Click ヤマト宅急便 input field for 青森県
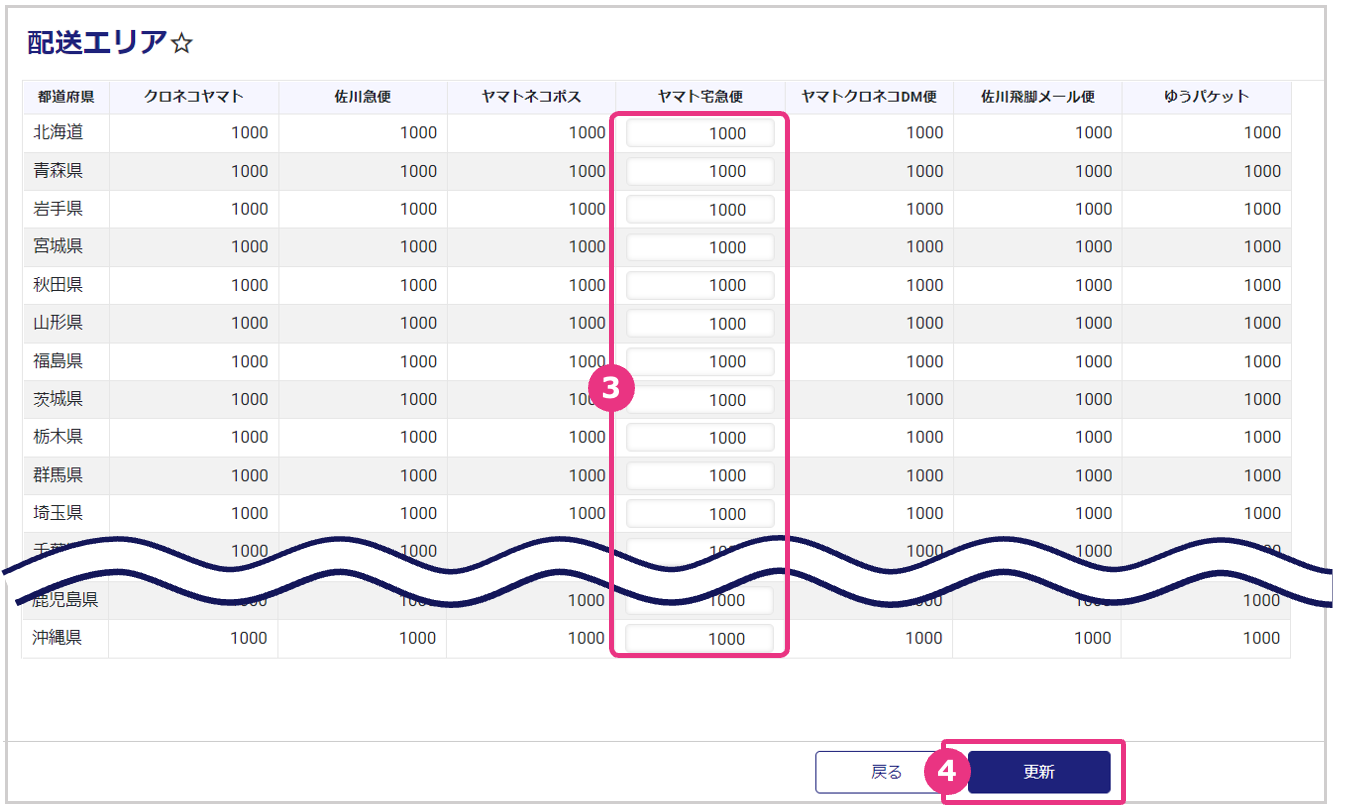The height and width of the screenshot is (811, 1352). pyautogui.click(x=700, y=171)
